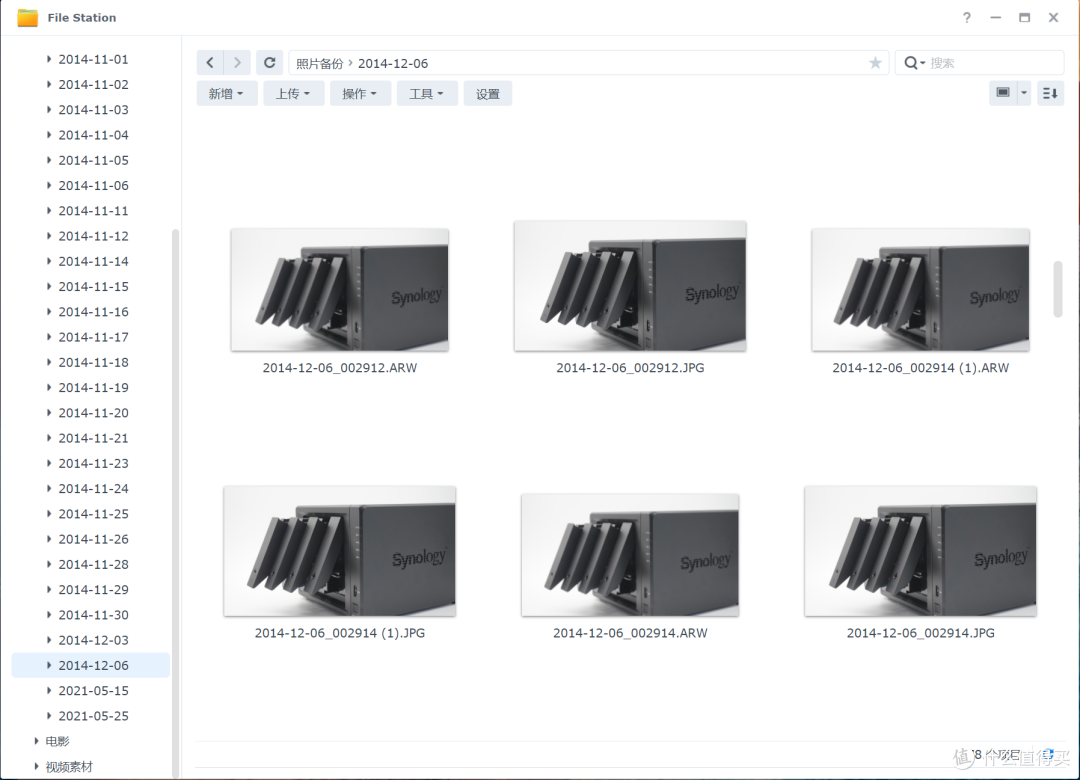Viewport: 1080px width, 780px height.
Task: Open the sort order options
Action: [x=1050, y=93]
